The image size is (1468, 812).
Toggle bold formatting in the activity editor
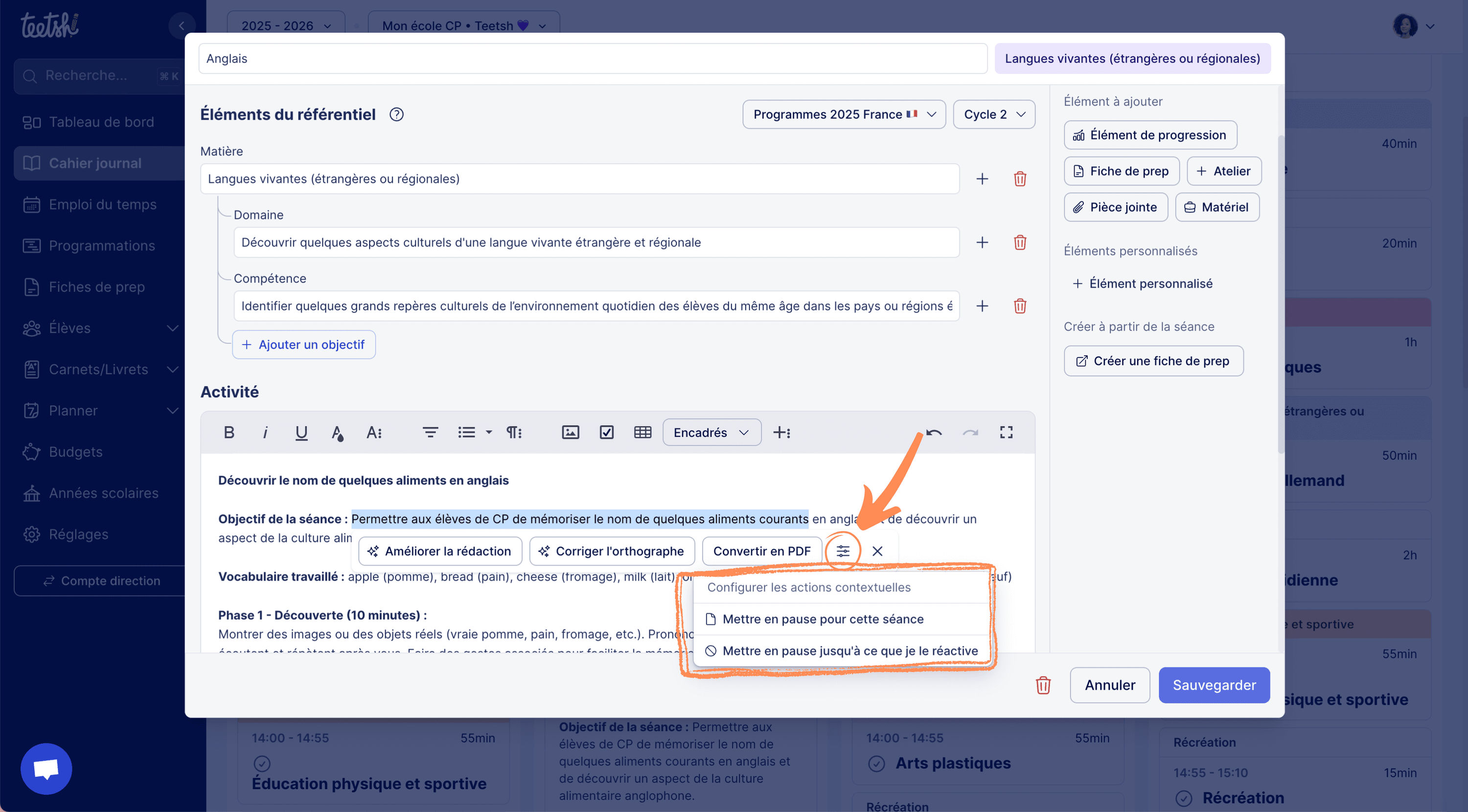pos(229,432)
